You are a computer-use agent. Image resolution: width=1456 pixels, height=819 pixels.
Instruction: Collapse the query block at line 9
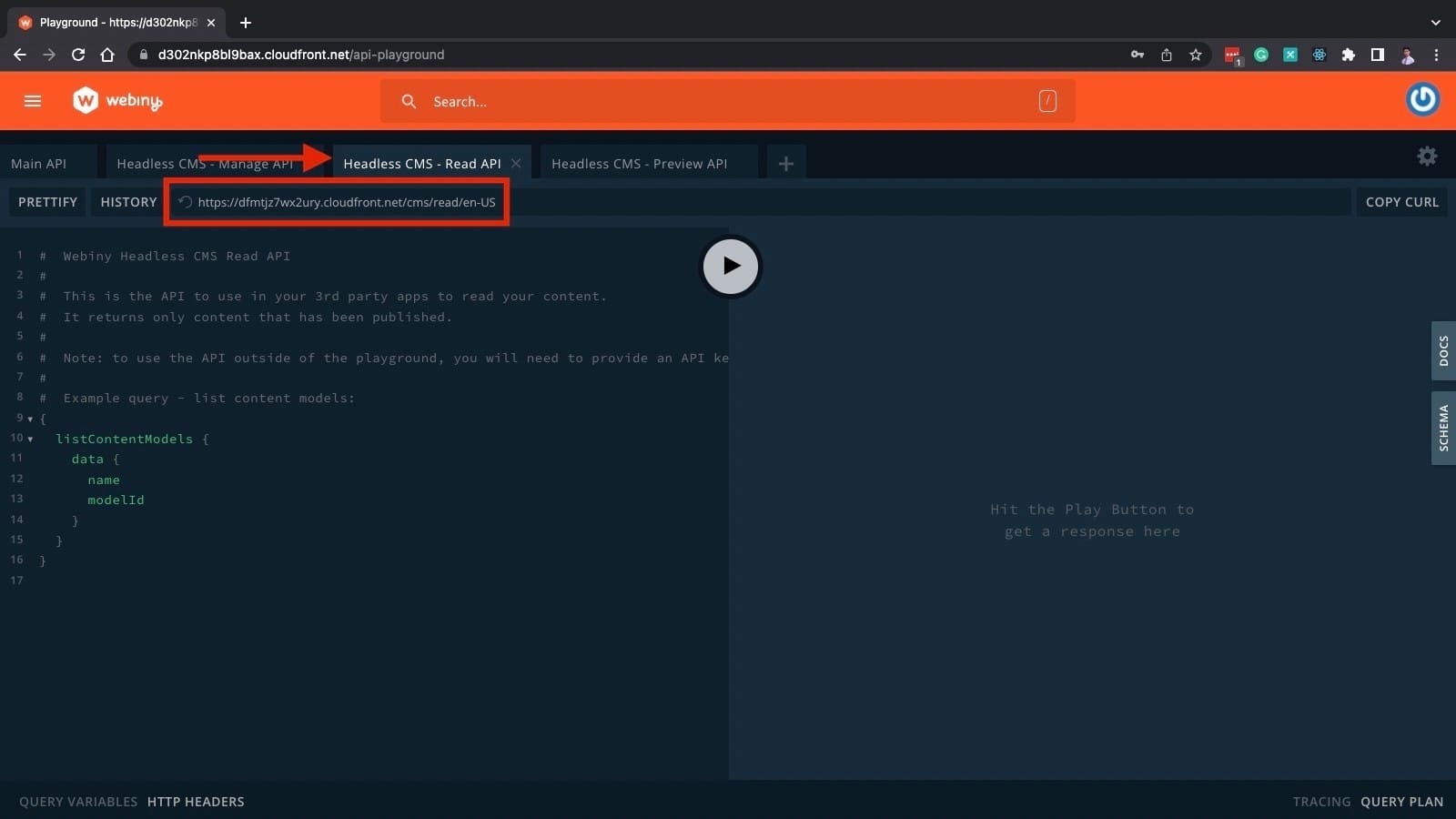pos(30,418)
